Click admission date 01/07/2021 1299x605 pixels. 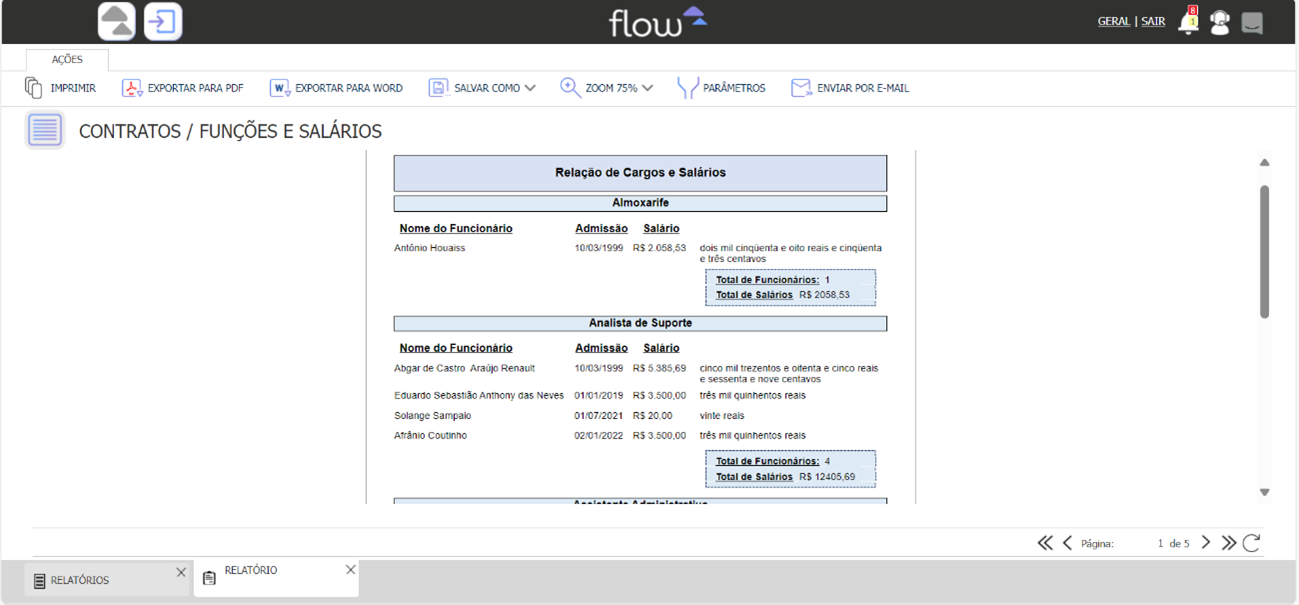[599, 415]
